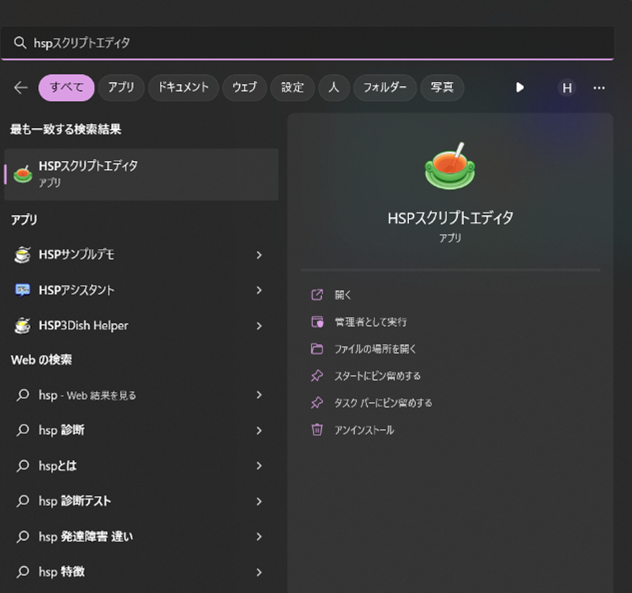The width and height of the screenshot is (632, 593).
Task: Run as administrator via 管理者として実行
Action: point(370,322)
